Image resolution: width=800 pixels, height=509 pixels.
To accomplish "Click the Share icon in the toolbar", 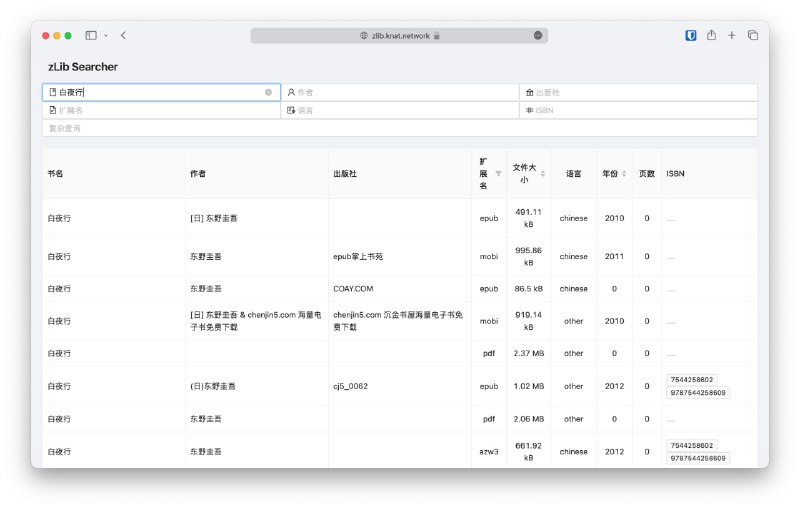I will [711, 35].
